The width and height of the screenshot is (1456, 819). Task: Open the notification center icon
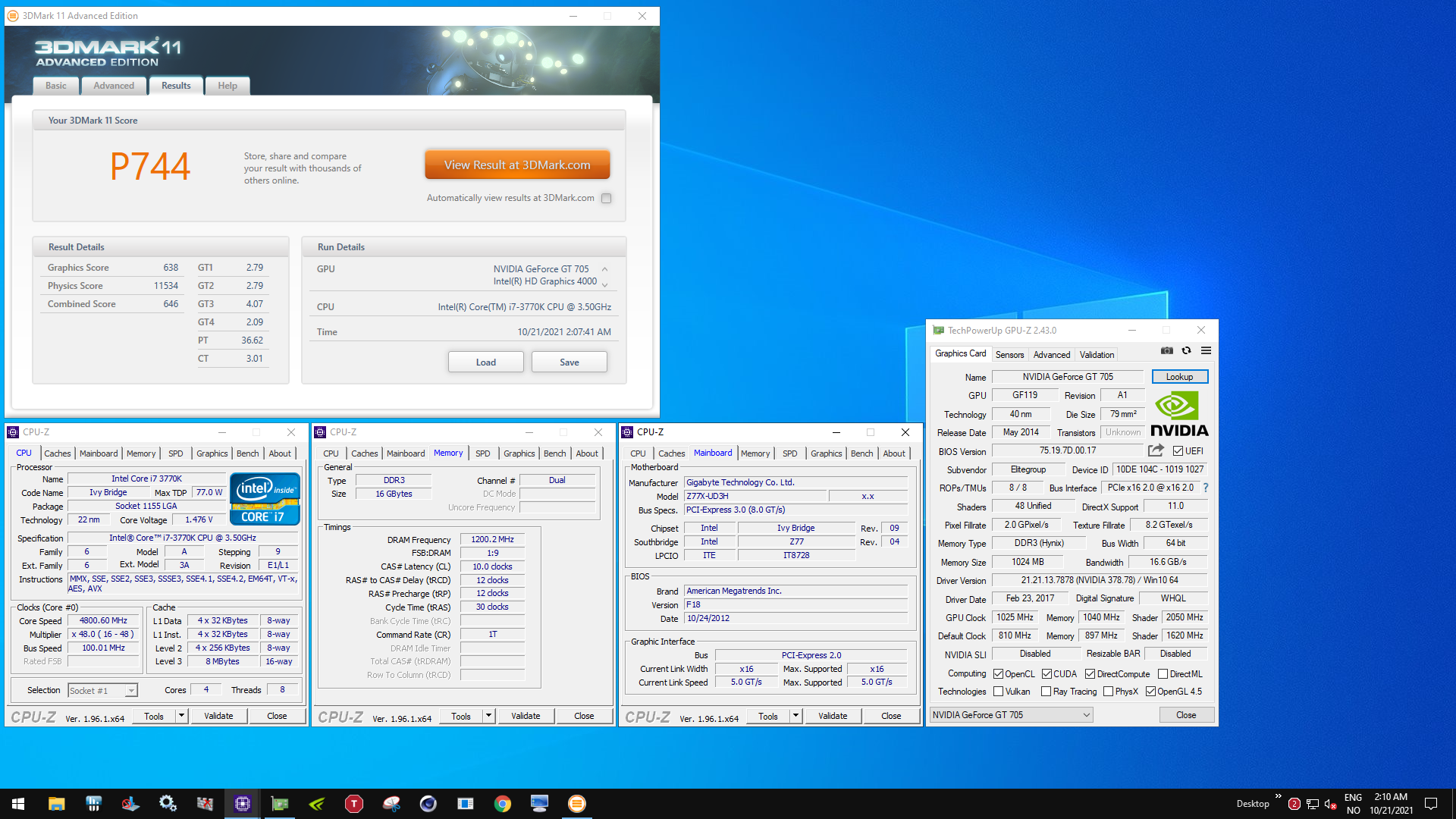1431,804
